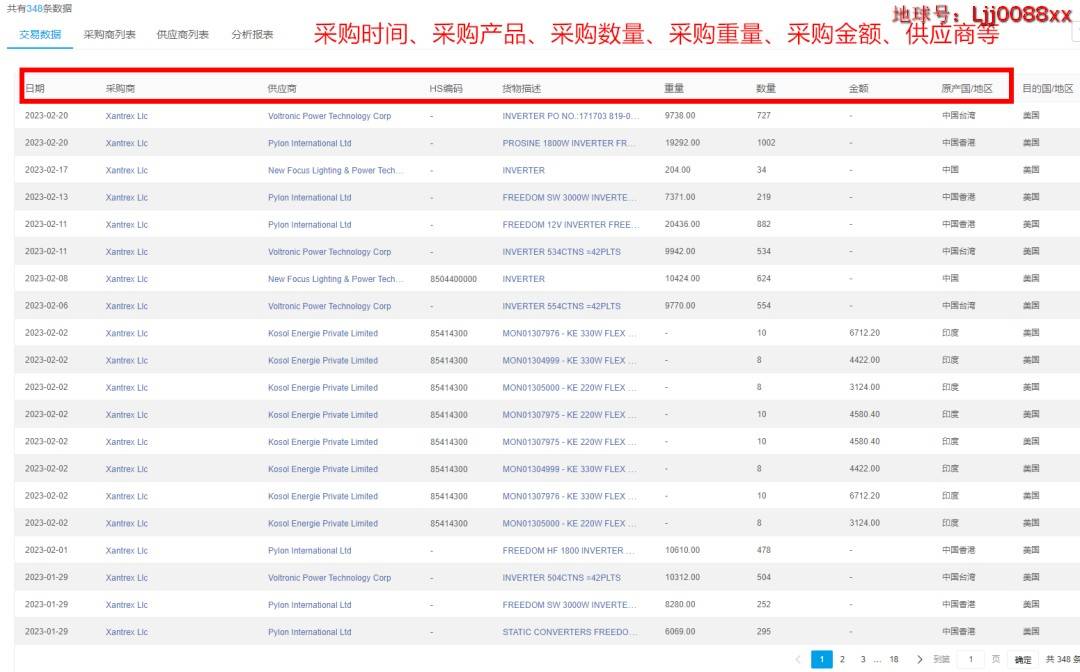
Task: Go to the previous page arrow
Action: pos(798,660)
